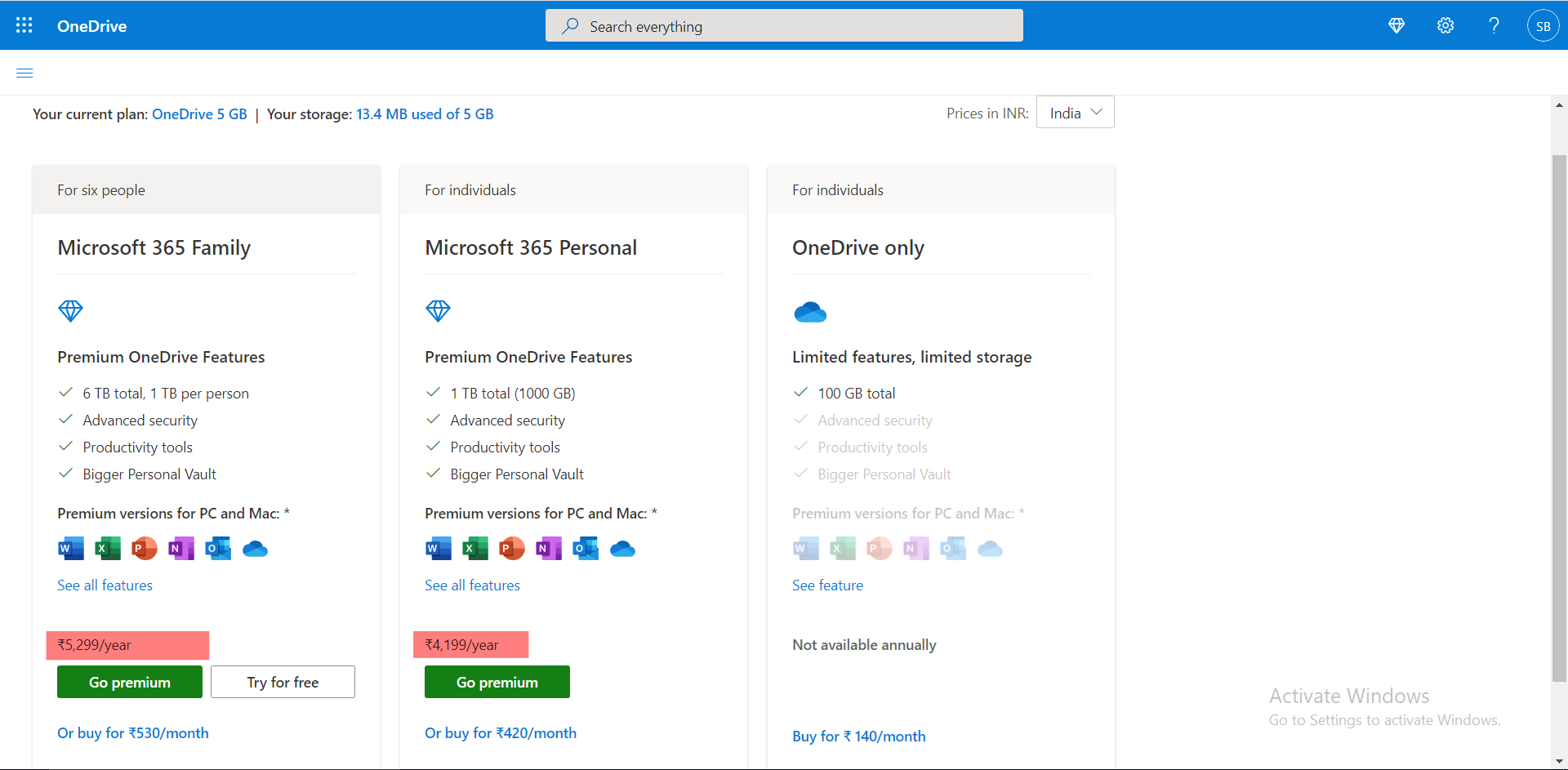Open the SB account profile avatar
The height and width of the screenshot is (770, 1568).
[1543, 25]
